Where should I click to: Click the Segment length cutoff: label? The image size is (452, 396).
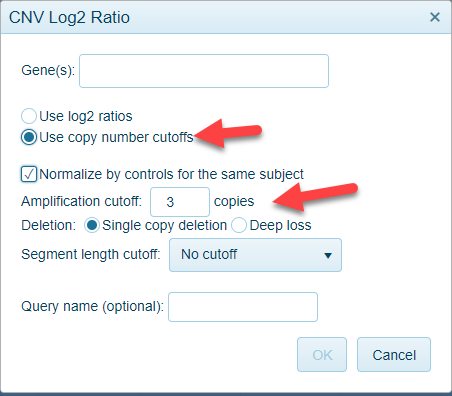pos(91,254)
